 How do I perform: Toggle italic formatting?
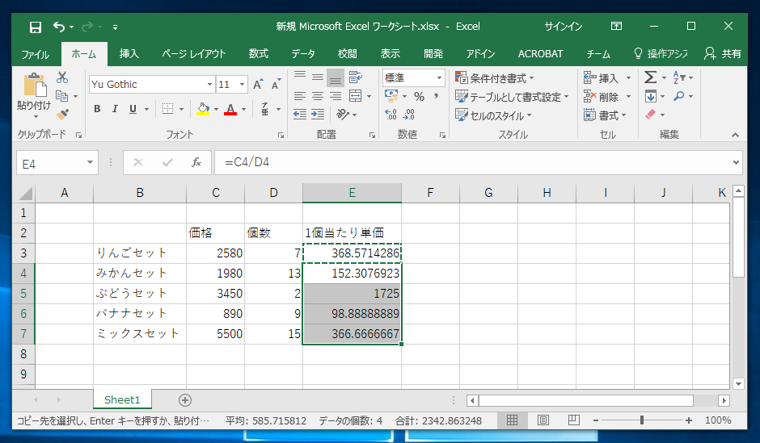click(x=116, y=109)
